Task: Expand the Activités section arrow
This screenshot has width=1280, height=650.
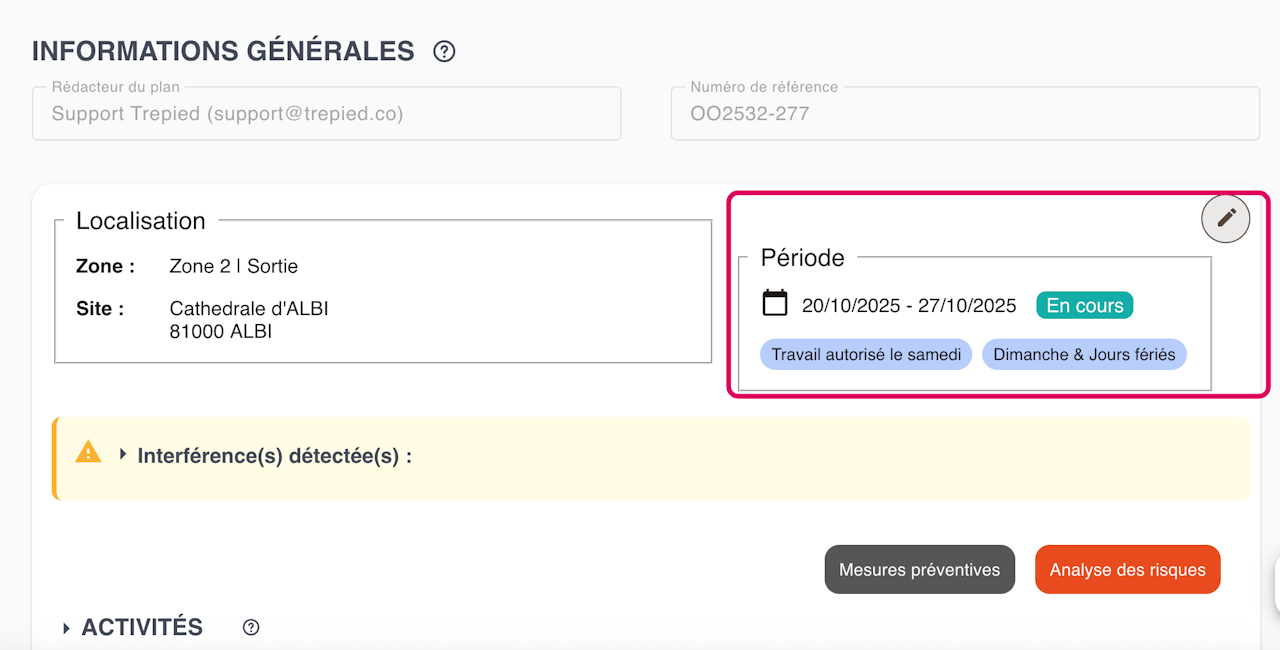Action: [x=66, y=628]
